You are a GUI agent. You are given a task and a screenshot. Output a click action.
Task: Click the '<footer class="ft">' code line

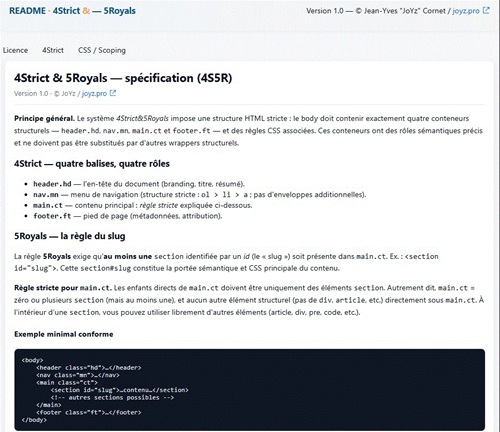pos(89,412)
